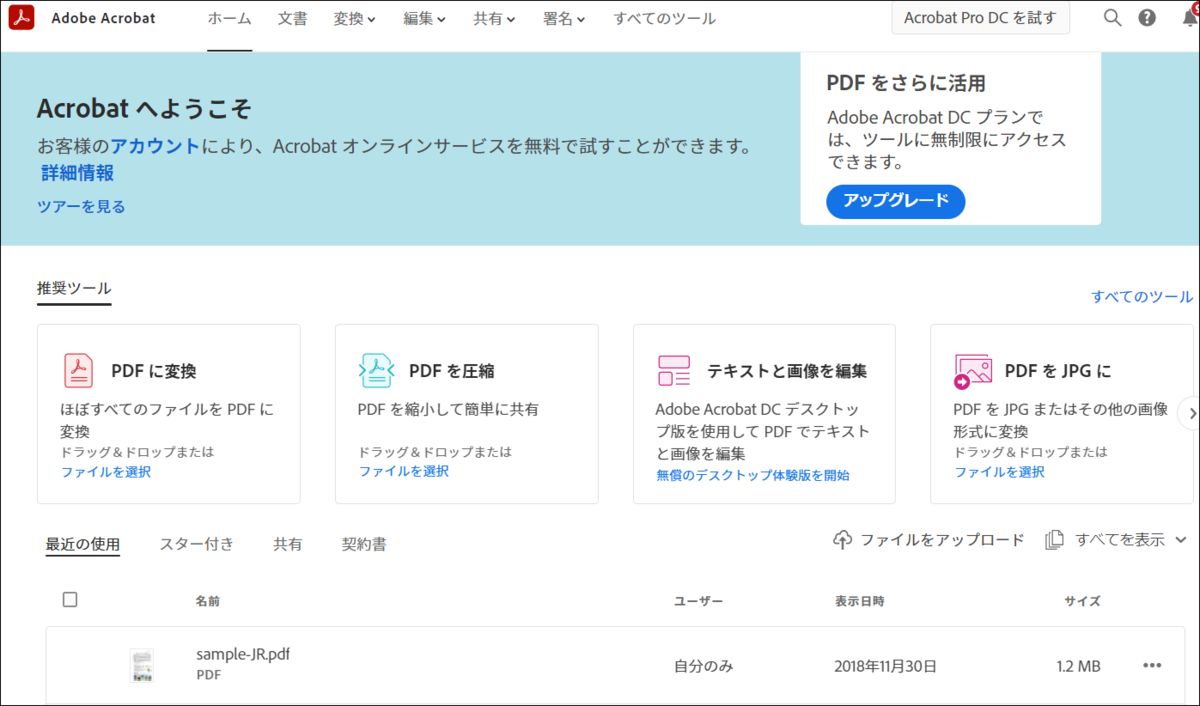Click the PDF をさらに活用 heading

[906, 83]
